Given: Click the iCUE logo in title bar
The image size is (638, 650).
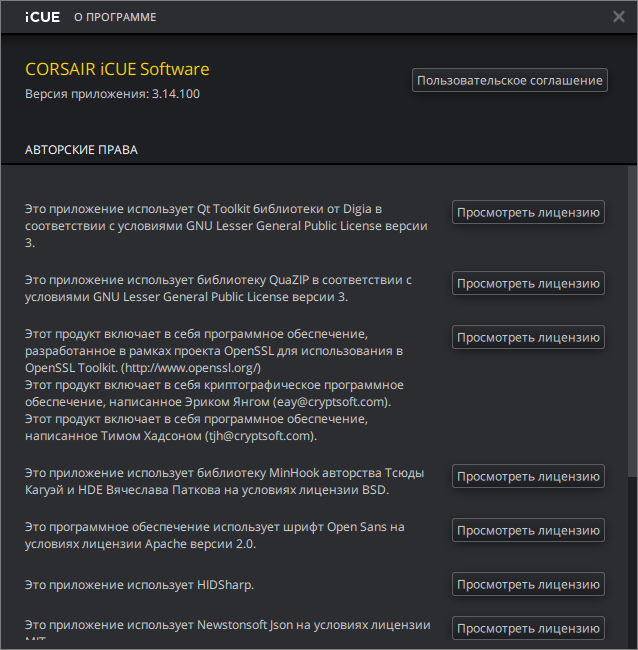Looking at the screenshot, I should (x=43, y=17).
